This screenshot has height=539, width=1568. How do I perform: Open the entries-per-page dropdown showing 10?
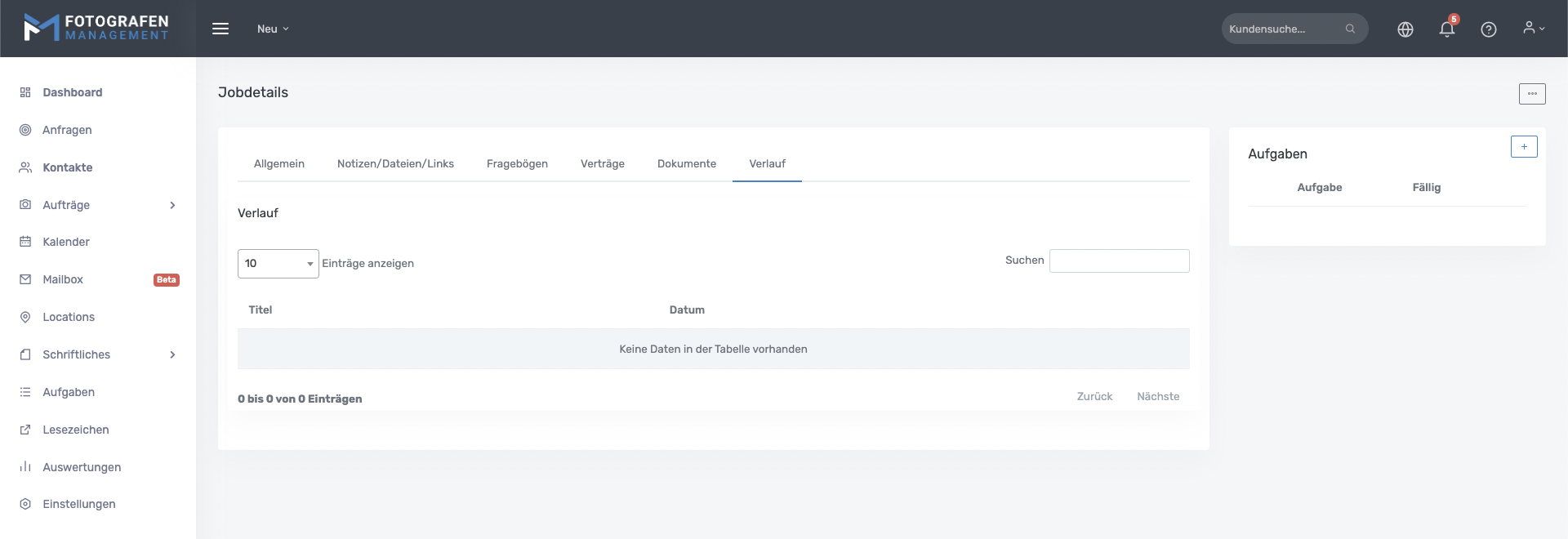pyautogui.click(x=278, y=264)
